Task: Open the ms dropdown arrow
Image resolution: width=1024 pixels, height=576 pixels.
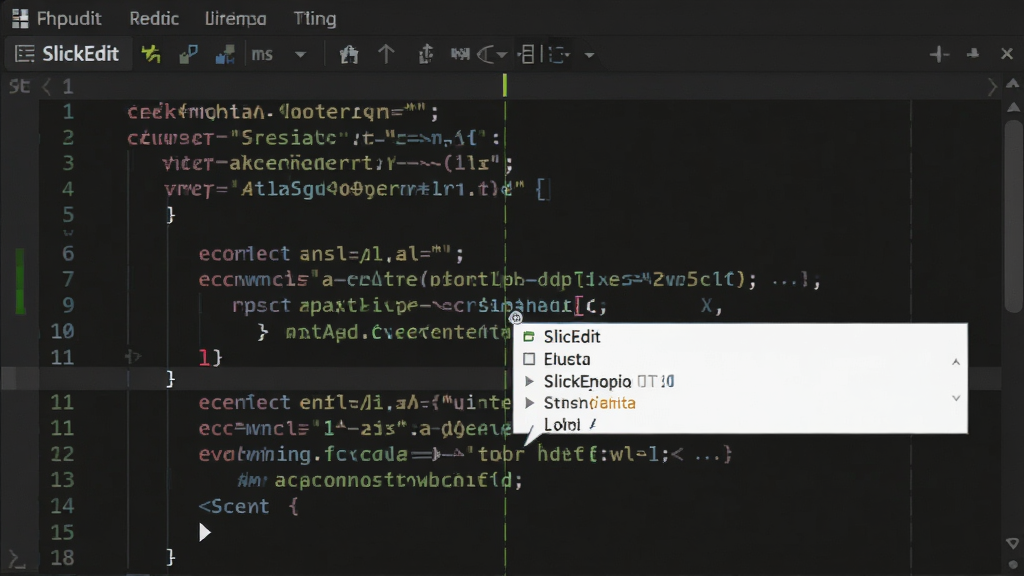Action: [x=300, y=55]
